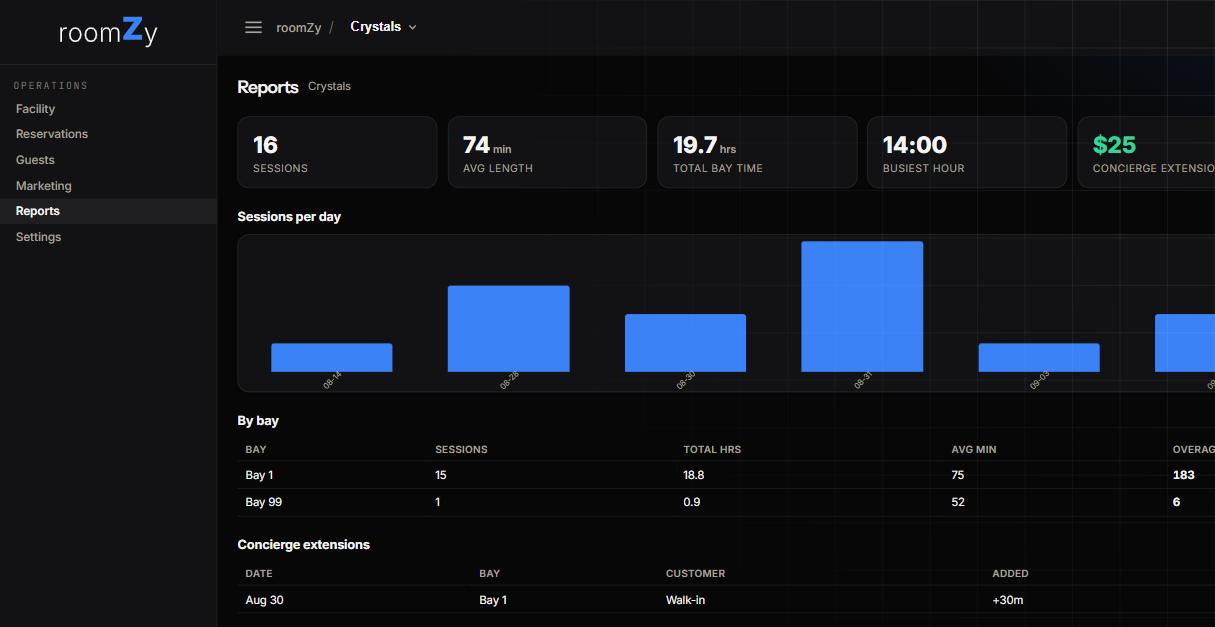1215x627 pixels.
Task: Click the 14:00 Busiest Hour card
Action: (967, 152)
